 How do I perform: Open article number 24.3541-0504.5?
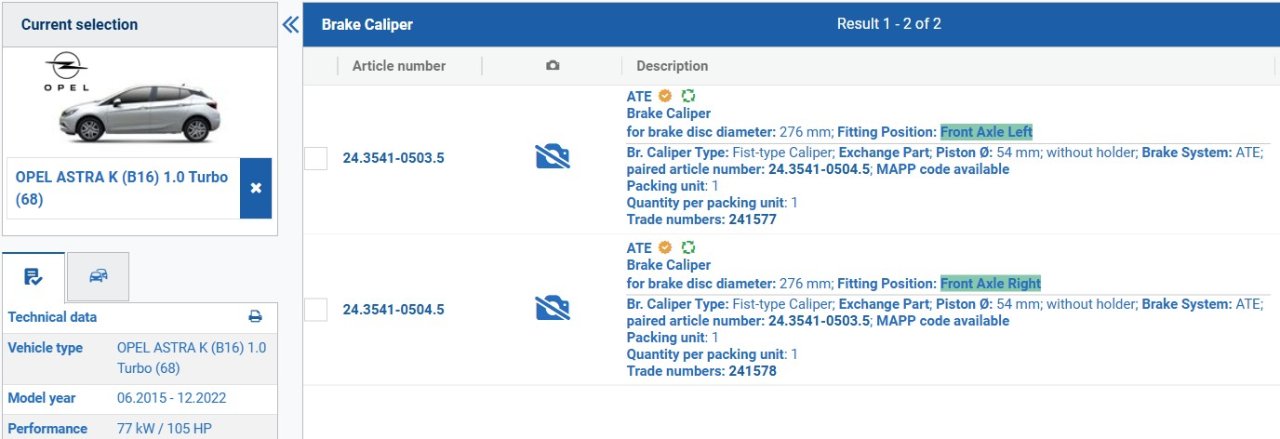click(393, 310)
